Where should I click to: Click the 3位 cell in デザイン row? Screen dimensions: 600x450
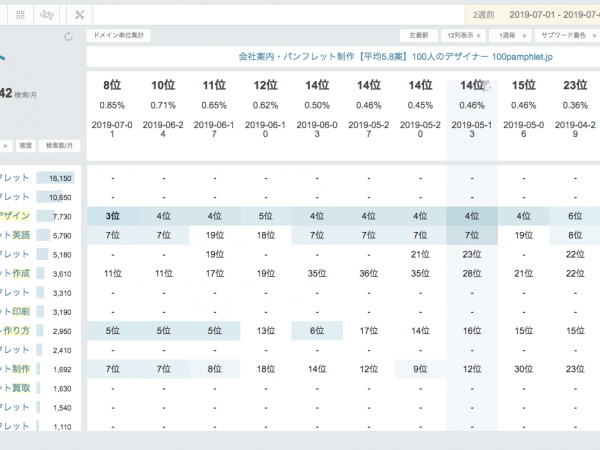(113, 216)
